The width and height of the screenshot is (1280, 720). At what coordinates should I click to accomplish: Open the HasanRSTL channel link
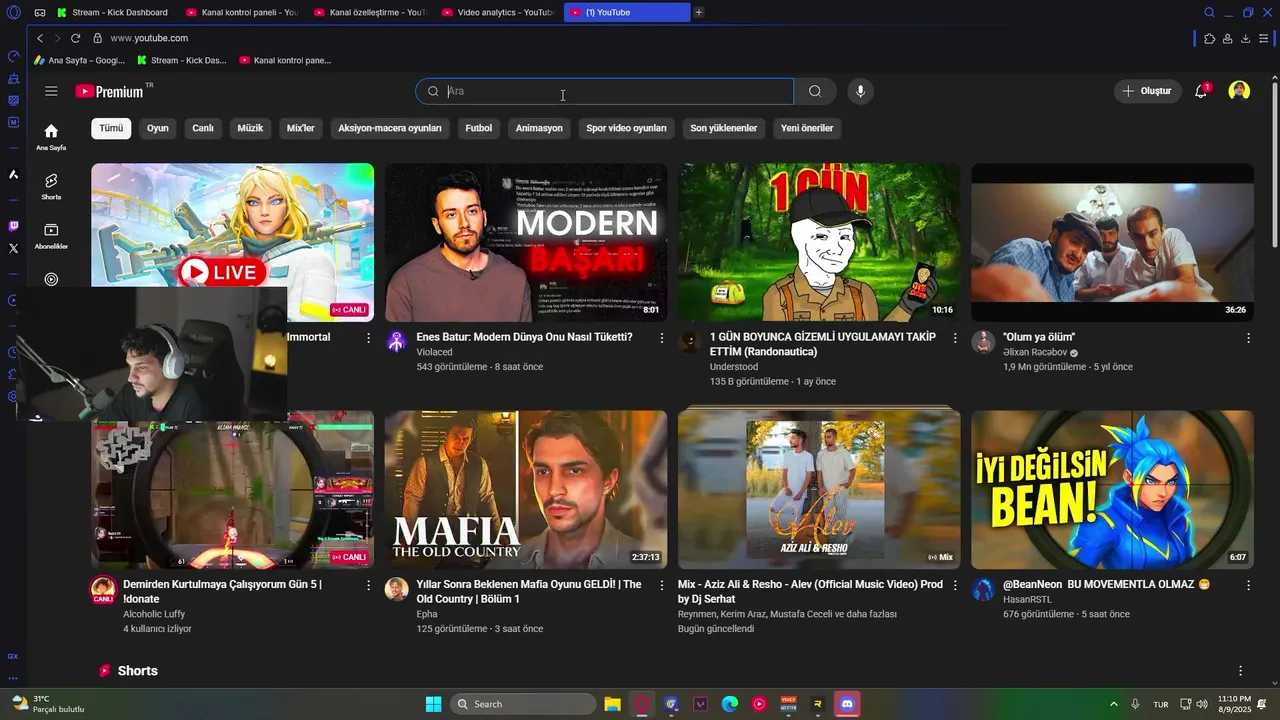tap(1027, 599)
